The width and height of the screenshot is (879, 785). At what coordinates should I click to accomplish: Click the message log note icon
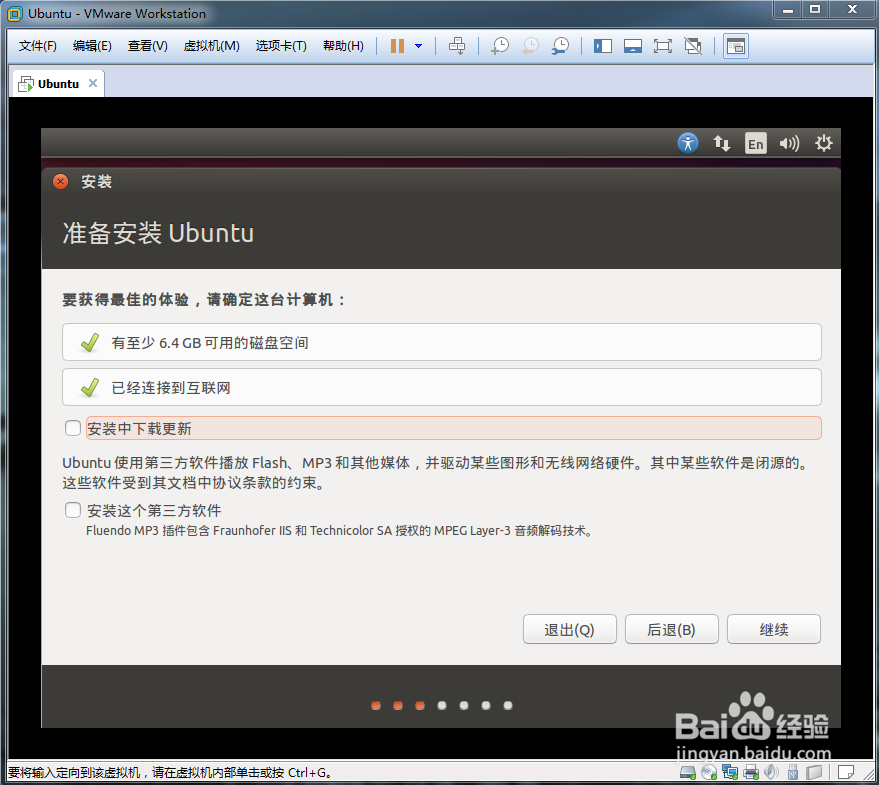[846, 773]
